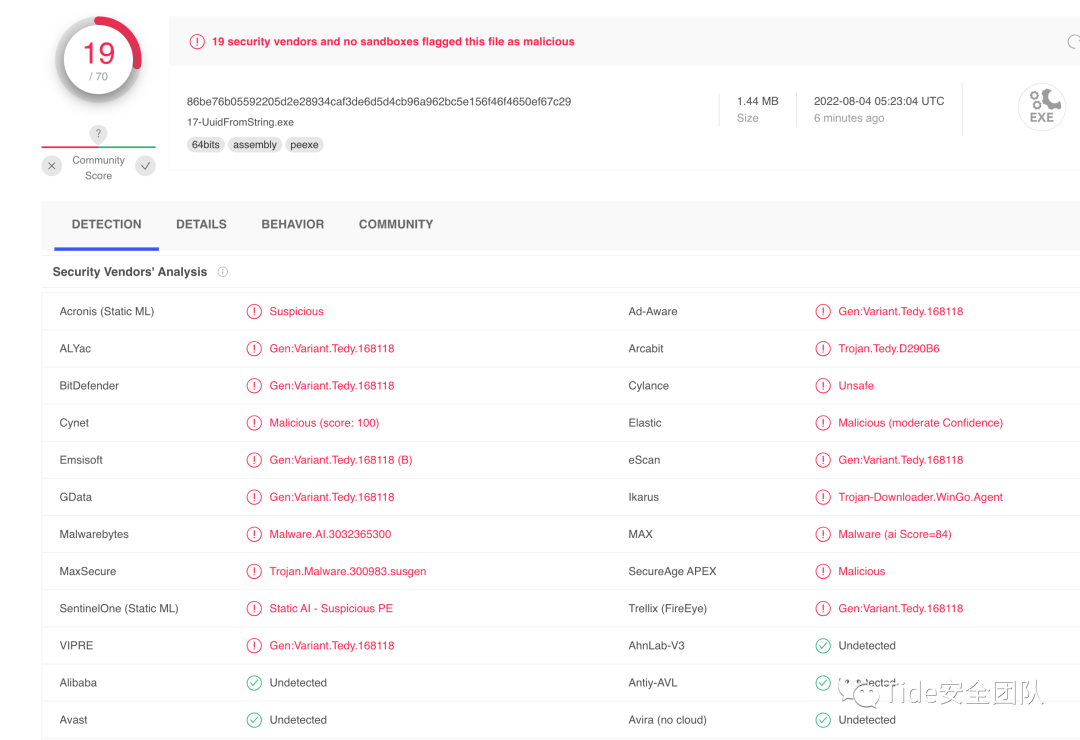Click the Unsafe result for Cylance
1080x740 pixels.
856,386
